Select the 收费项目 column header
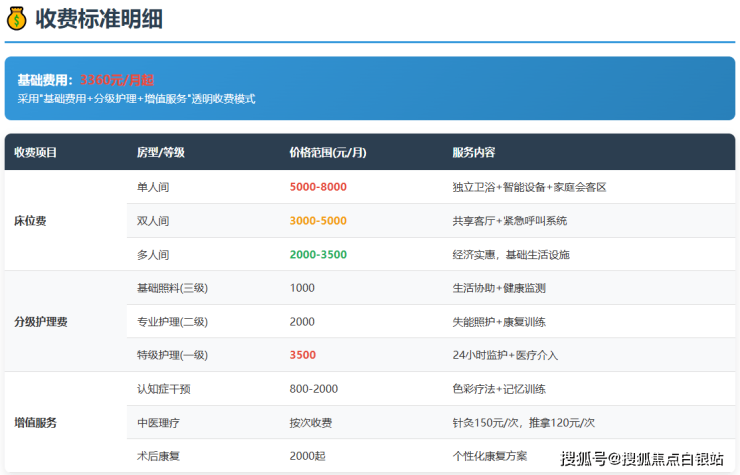This screenshot has height=475, width=740. pyautogui.click(x=36, y=153)
